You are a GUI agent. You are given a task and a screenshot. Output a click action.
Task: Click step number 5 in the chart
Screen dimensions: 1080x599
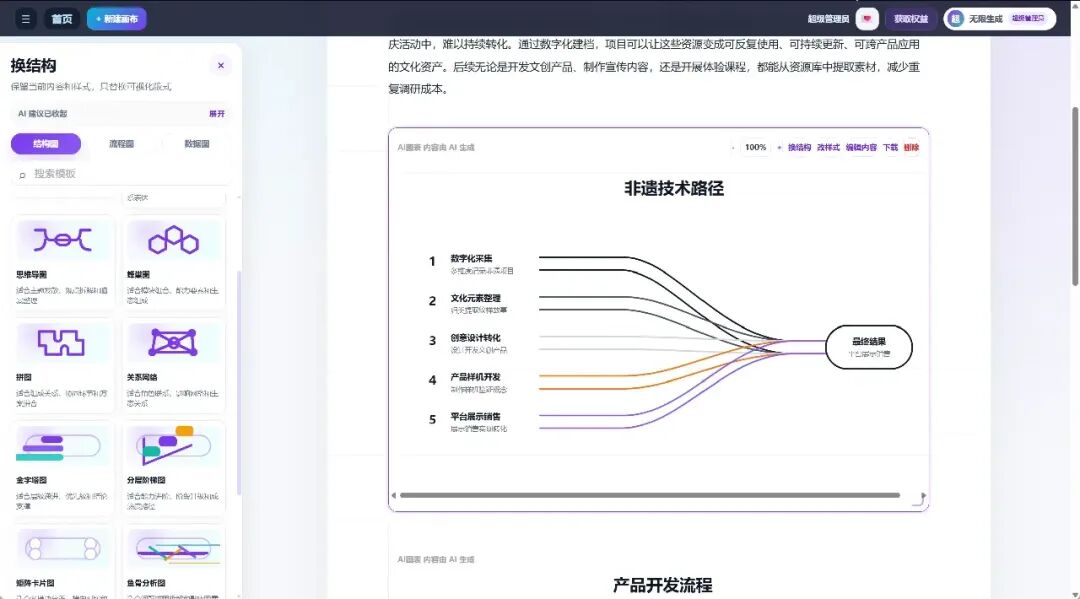click(x=432, y=420)
